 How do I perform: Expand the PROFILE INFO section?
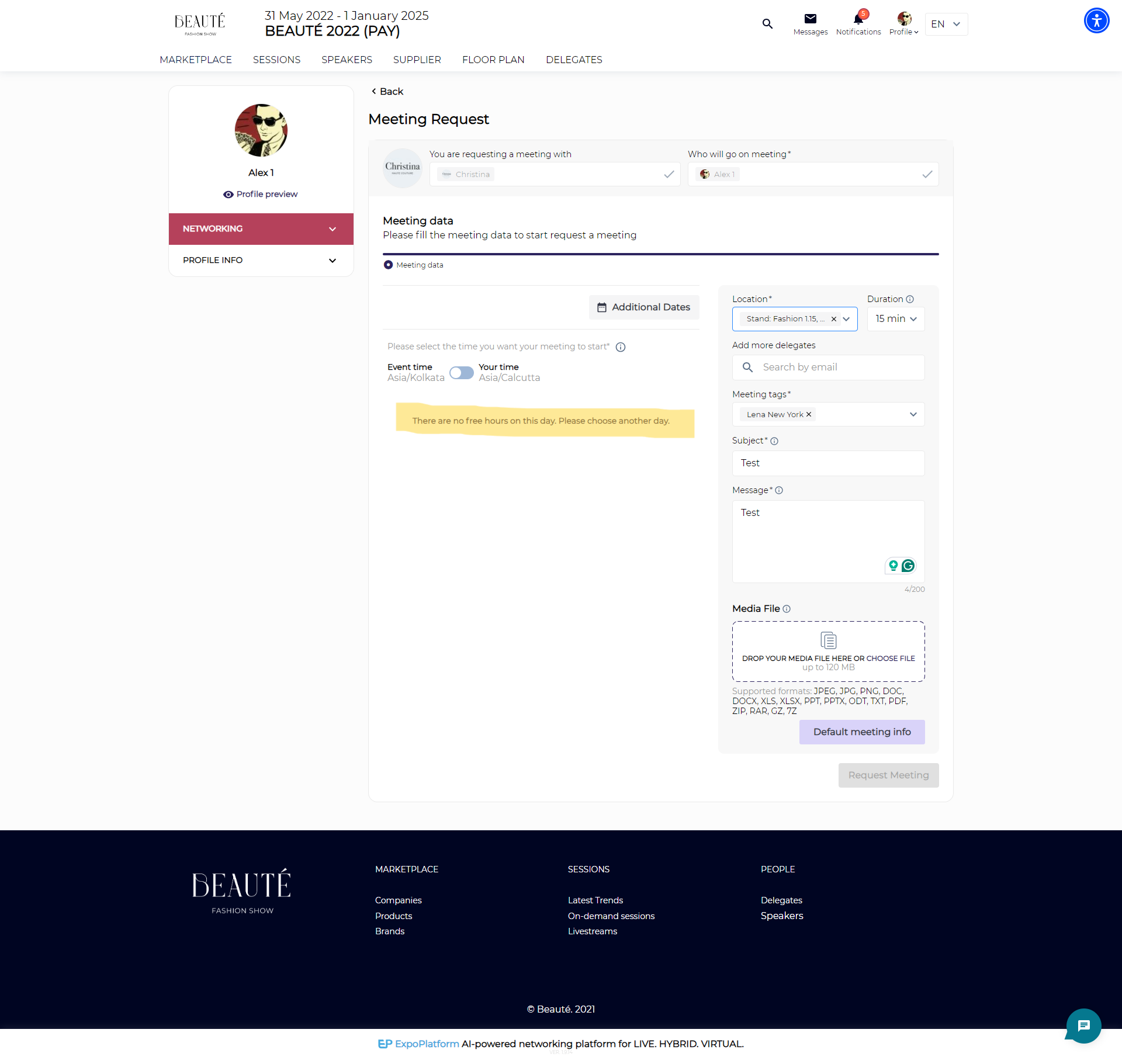click(261, 261)
